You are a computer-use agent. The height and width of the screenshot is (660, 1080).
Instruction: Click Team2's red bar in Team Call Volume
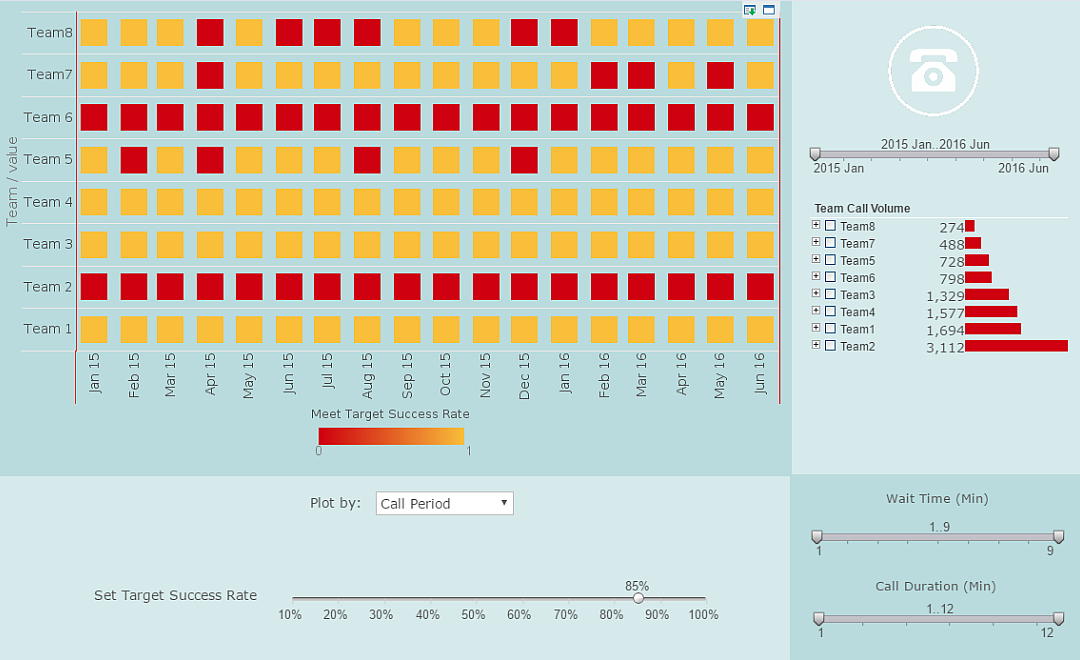tap(1015, 345)
